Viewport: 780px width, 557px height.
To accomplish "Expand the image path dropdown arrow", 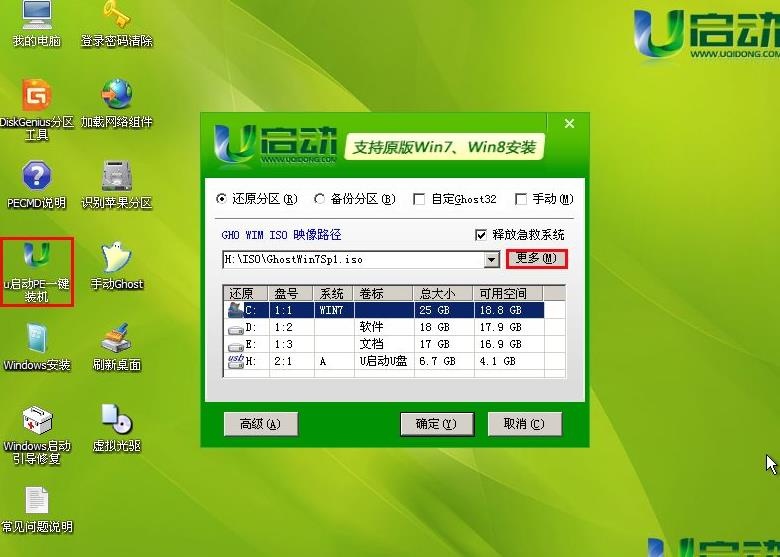I will coord(492,260).
